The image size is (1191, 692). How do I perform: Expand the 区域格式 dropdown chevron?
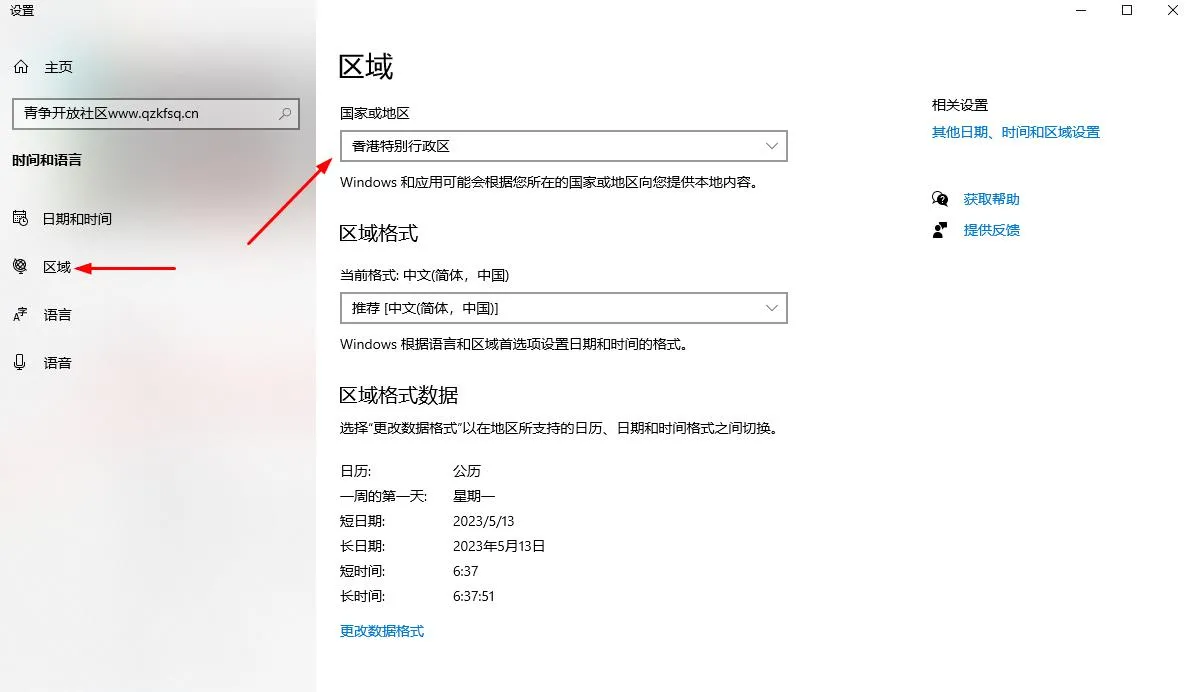772,308
